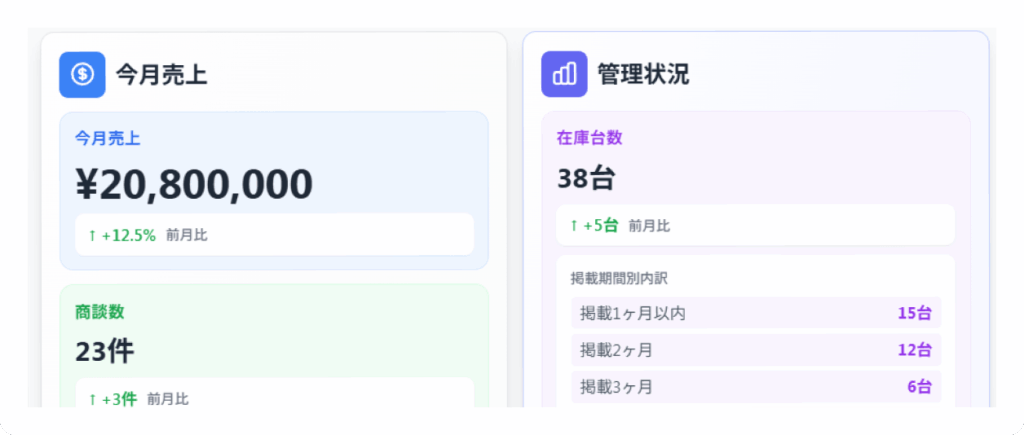Screen dimensions: 1024x435
Task: Click the green up arrow beside +5台
Action: click(574, 226)
